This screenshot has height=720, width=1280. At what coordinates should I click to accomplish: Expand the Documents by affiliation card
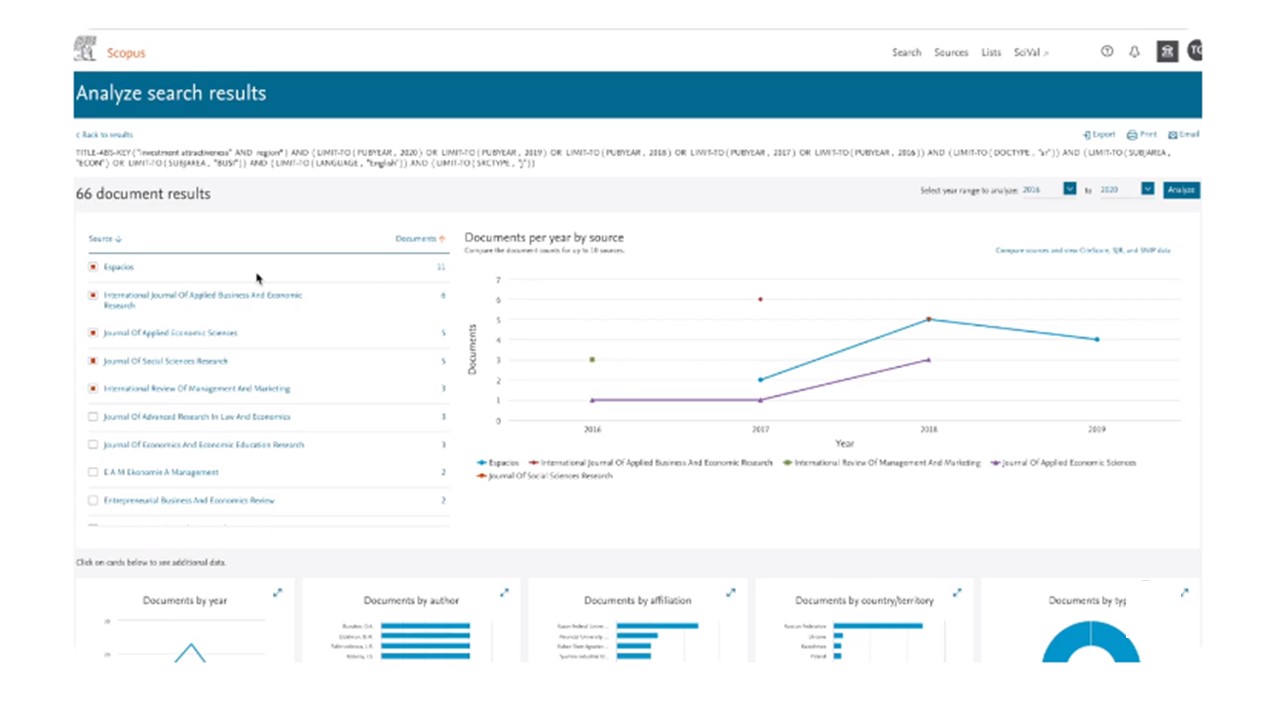point(730,593)
